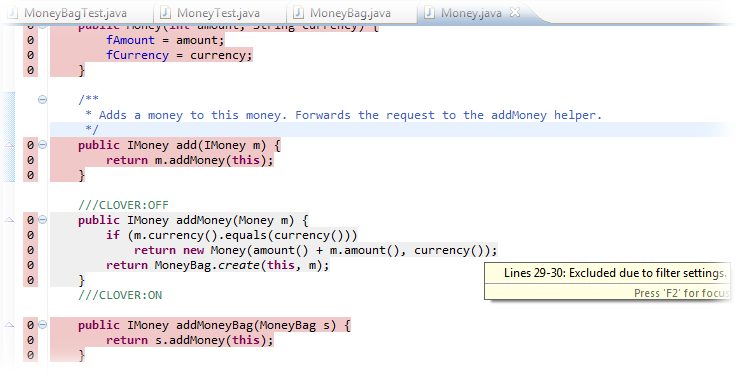Click override marker beside addMoneyBag method
The width and height of the screenshot is (736, 377).
(x=9, y=325)
